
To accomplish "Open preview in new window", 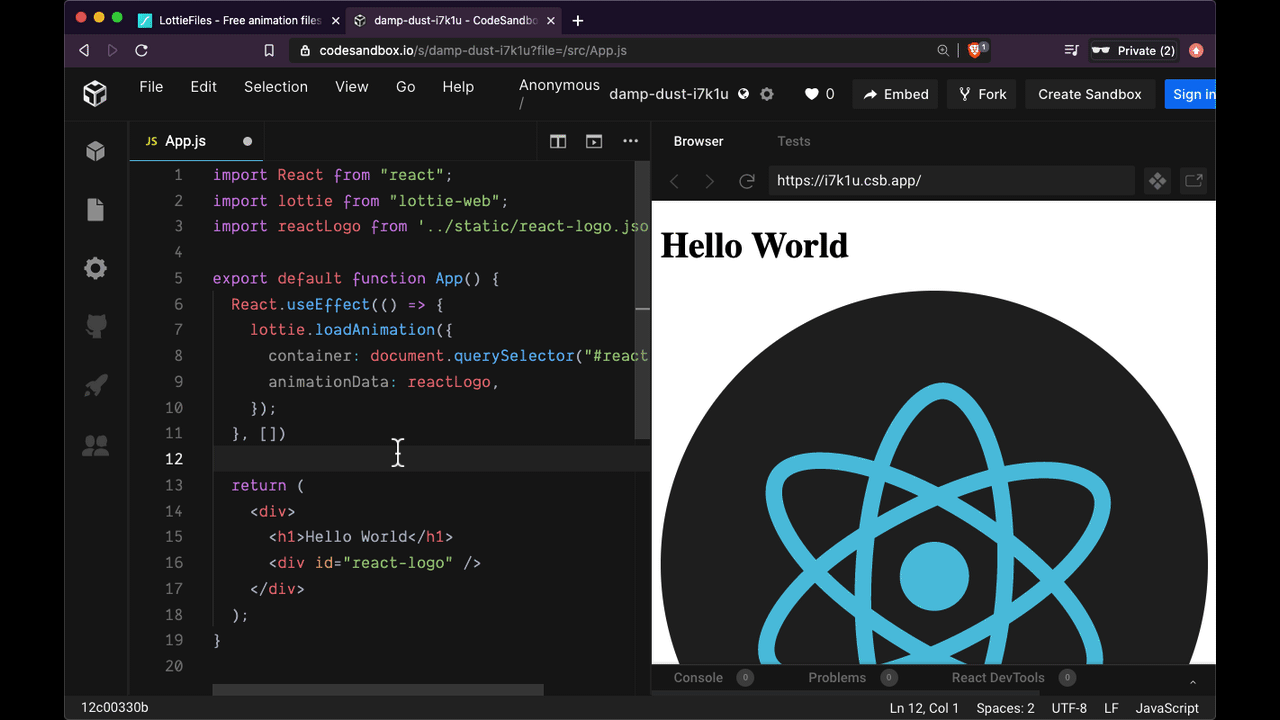I will [x=1193, y=181].
